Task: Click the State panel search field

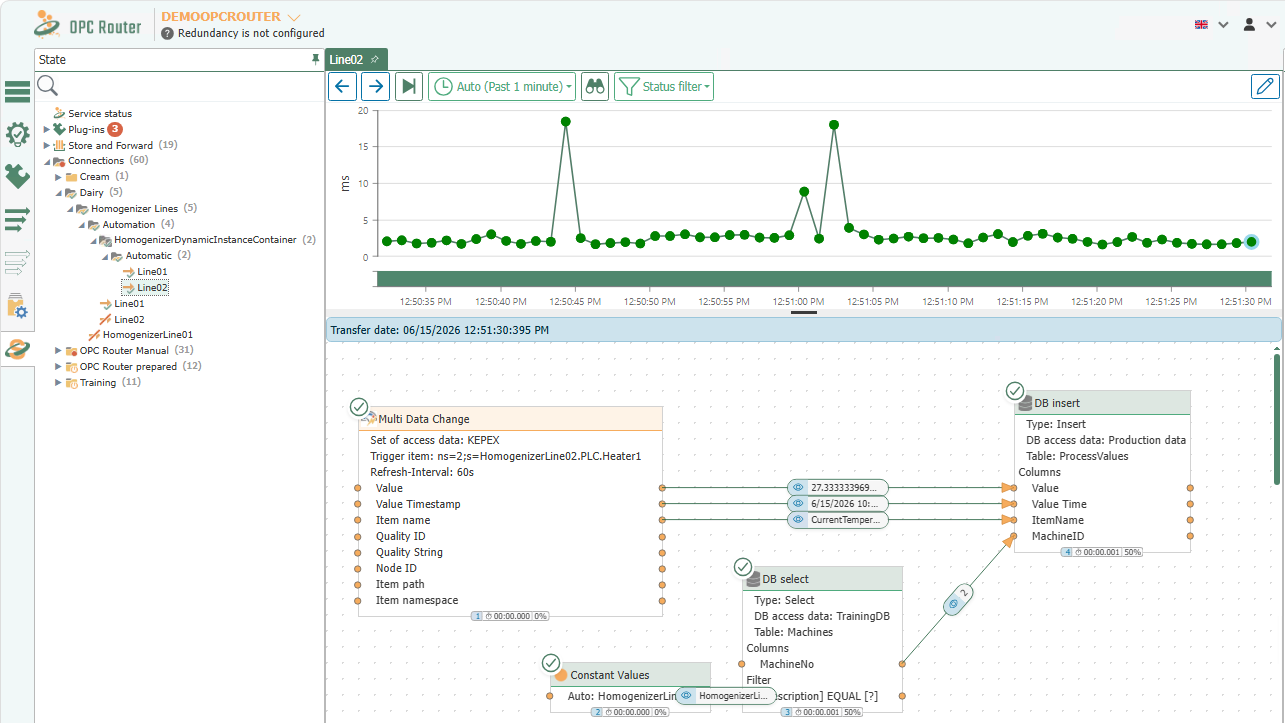Action: coord(190,87)
